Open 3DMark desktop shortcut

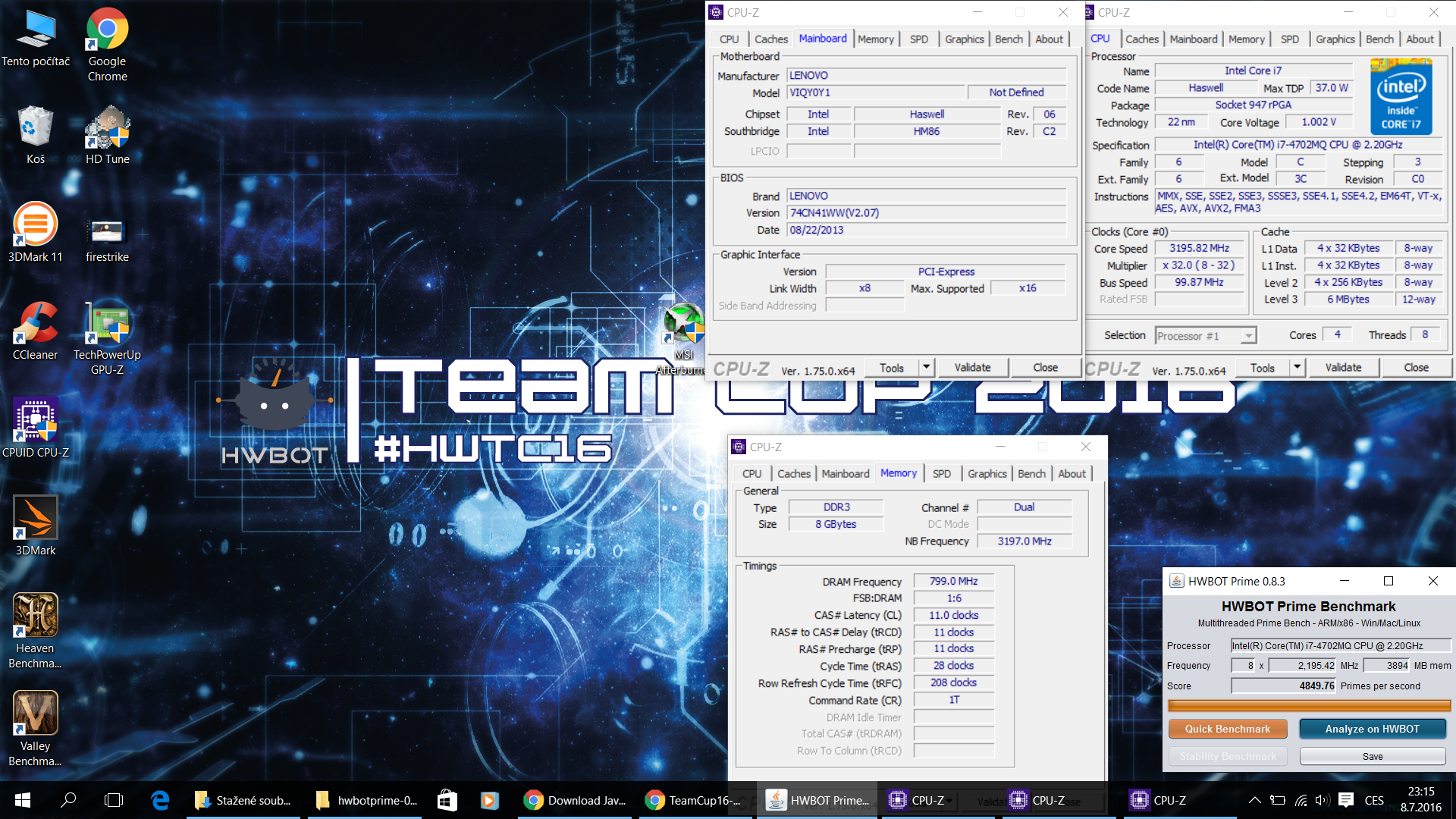(x=36, y=526)
